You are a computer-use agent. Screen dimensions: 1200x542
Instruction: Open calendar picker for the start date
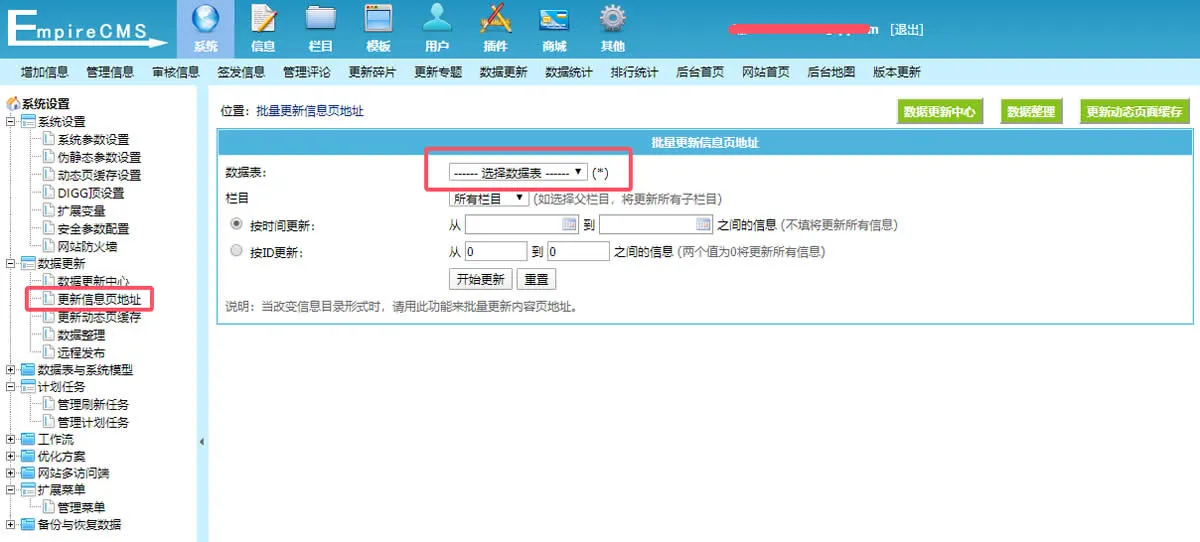coord(570,225)
